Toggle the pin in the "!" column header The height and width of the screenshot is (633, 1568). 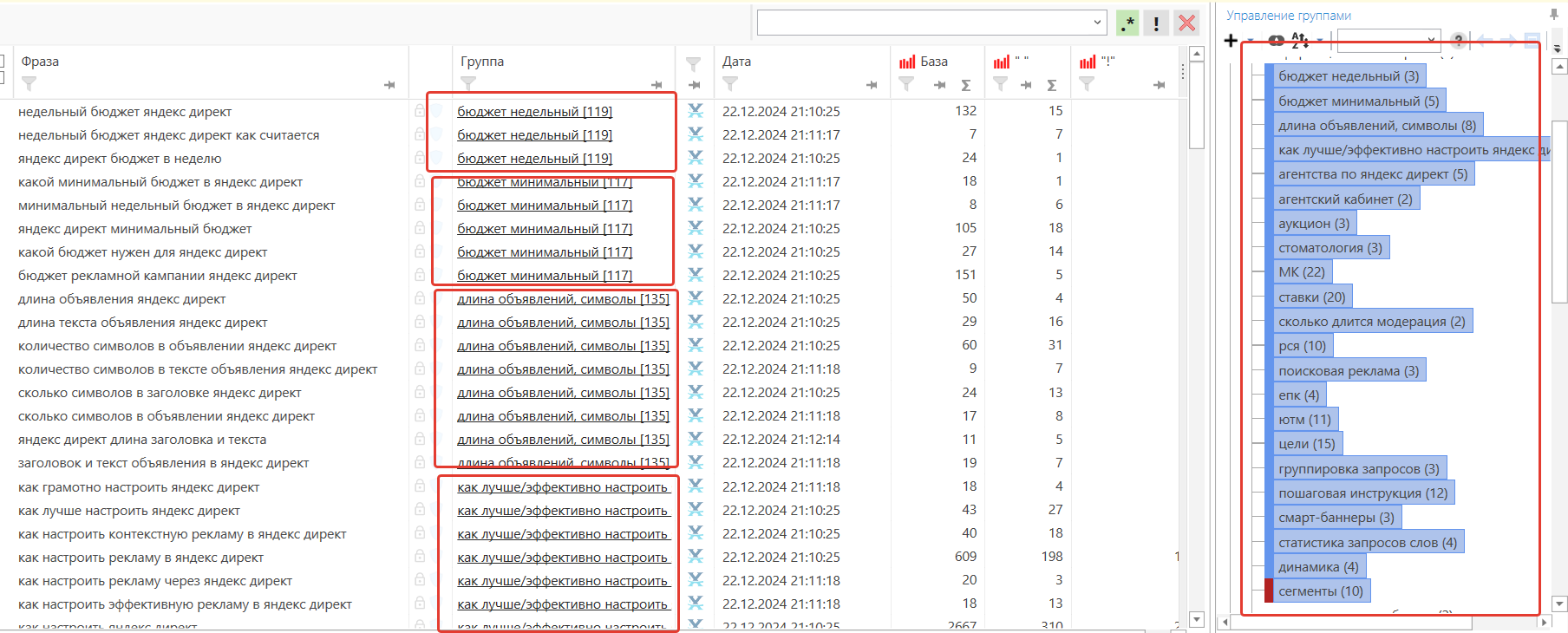coord(1160,85)
